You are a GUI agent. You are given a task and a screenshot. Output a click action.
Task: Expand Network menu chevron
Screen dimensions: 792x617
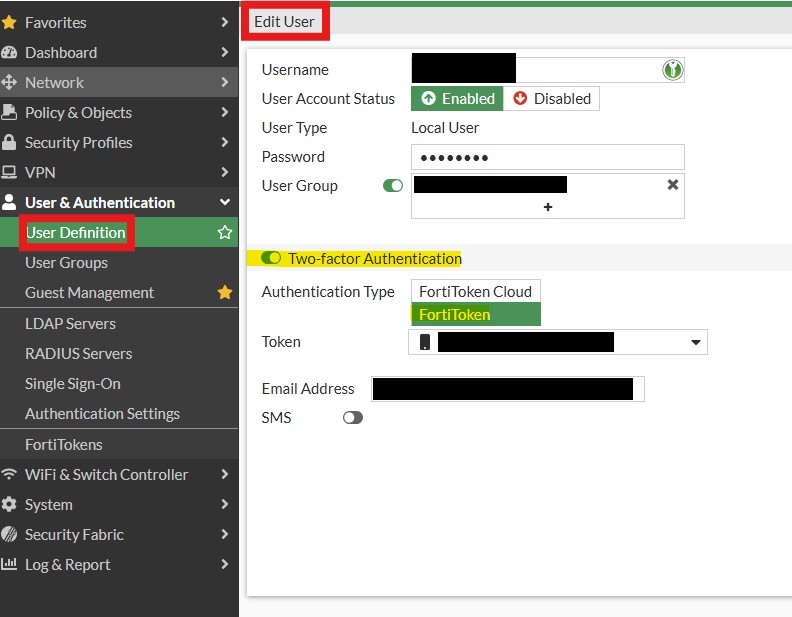tap(225, 82)
